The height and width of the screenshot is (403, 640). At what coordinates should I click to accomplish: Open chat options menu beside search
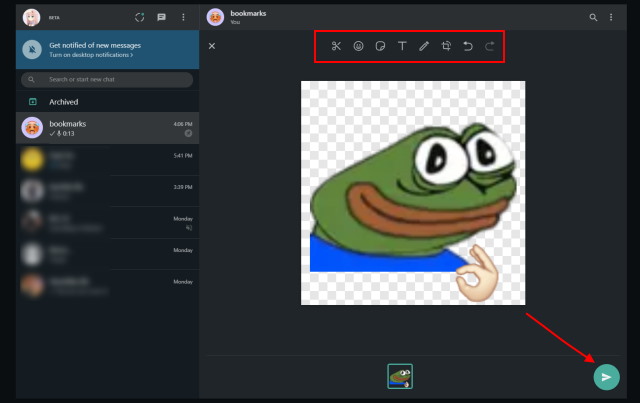tap(611, 17)
